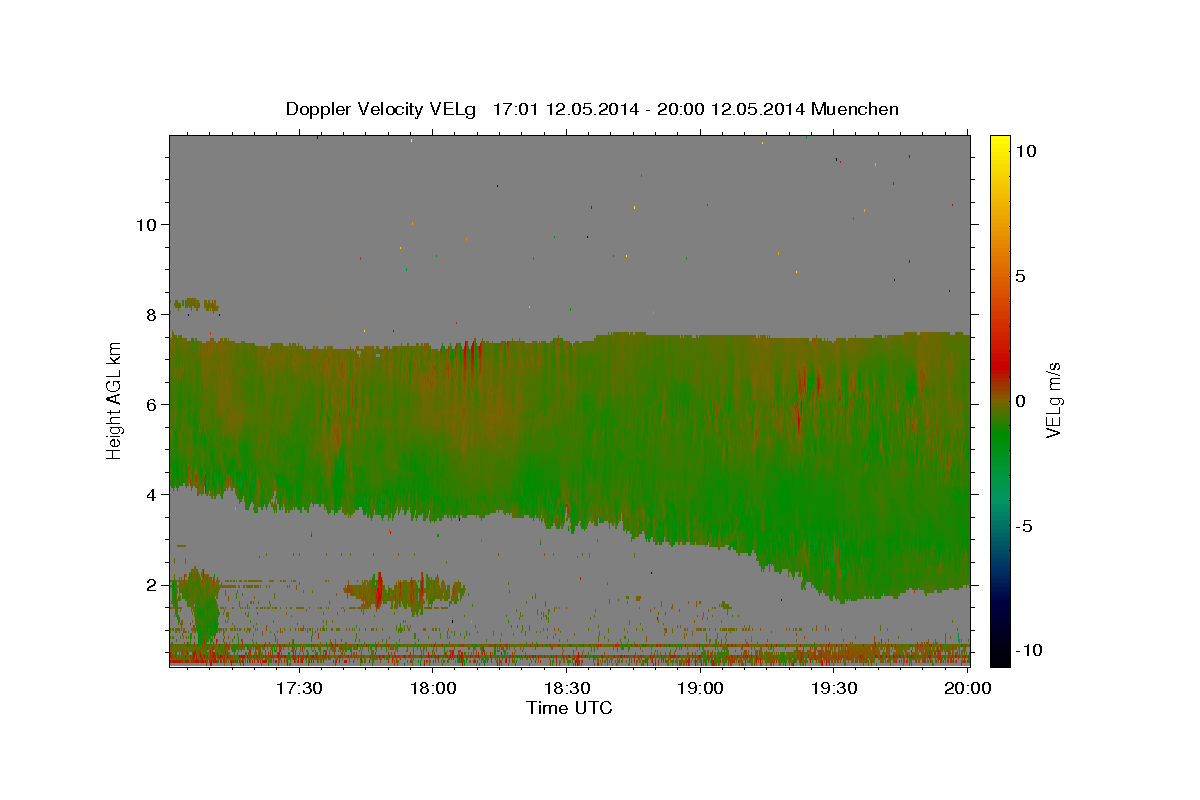Screen dimensions: 1200x800
Task: Click the 'Time UTC' axis label
Action: click(x=569, y=708)
